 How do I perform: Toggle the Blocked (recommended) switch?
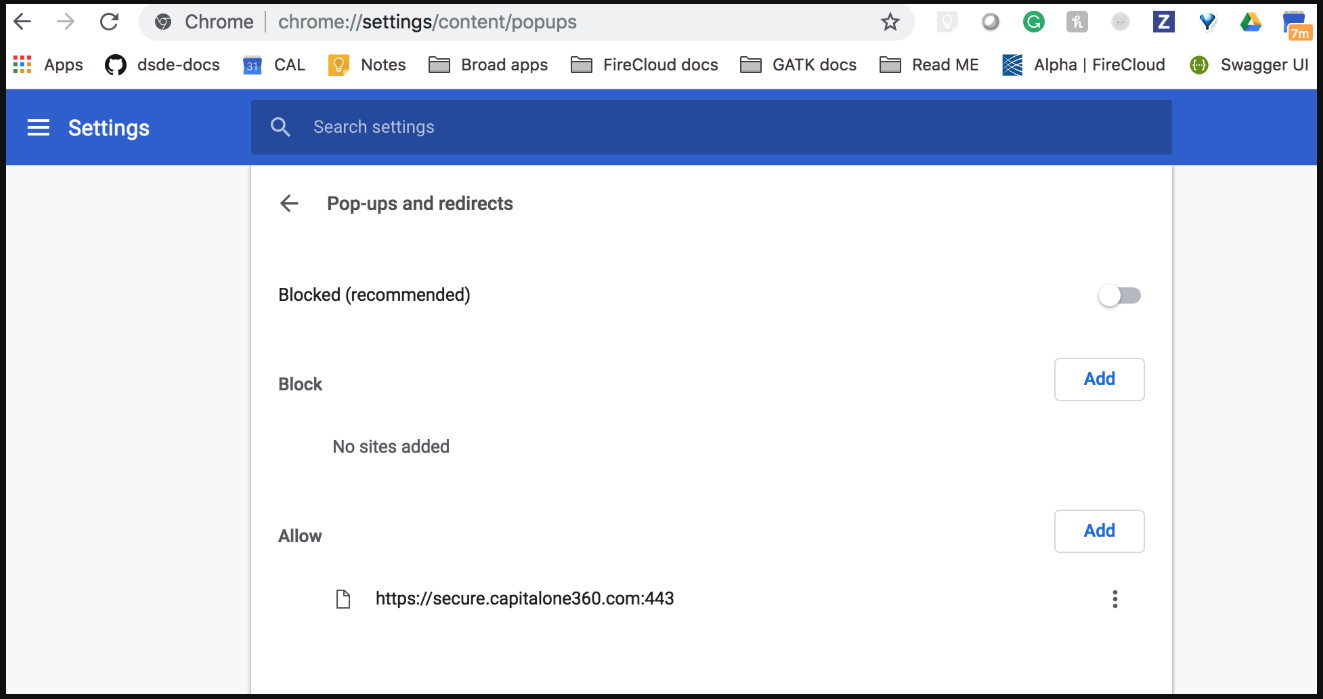(1119, 295)
